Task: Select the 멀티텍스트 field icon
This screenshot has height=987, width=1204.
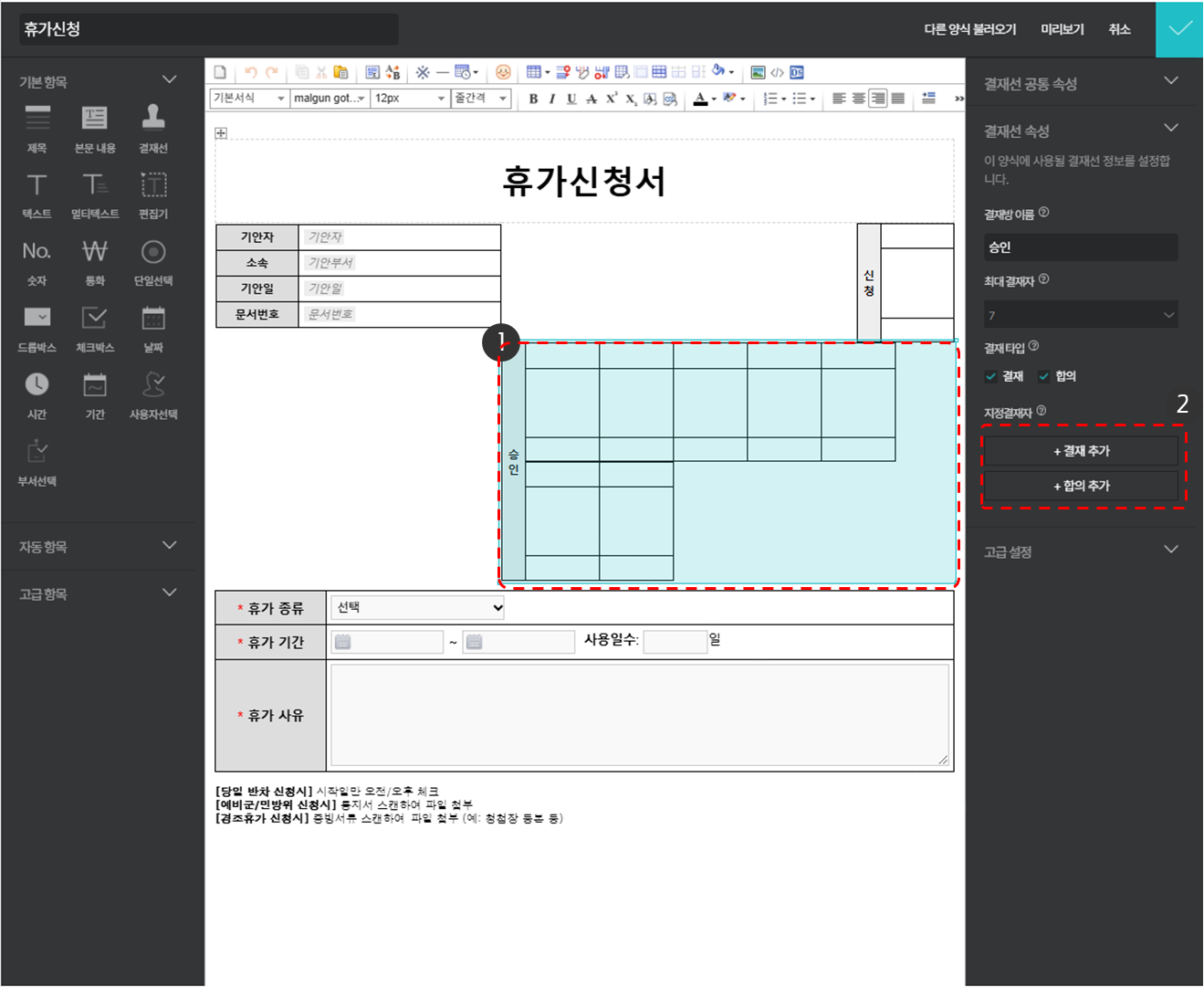Action: click(x=95, y=186)
